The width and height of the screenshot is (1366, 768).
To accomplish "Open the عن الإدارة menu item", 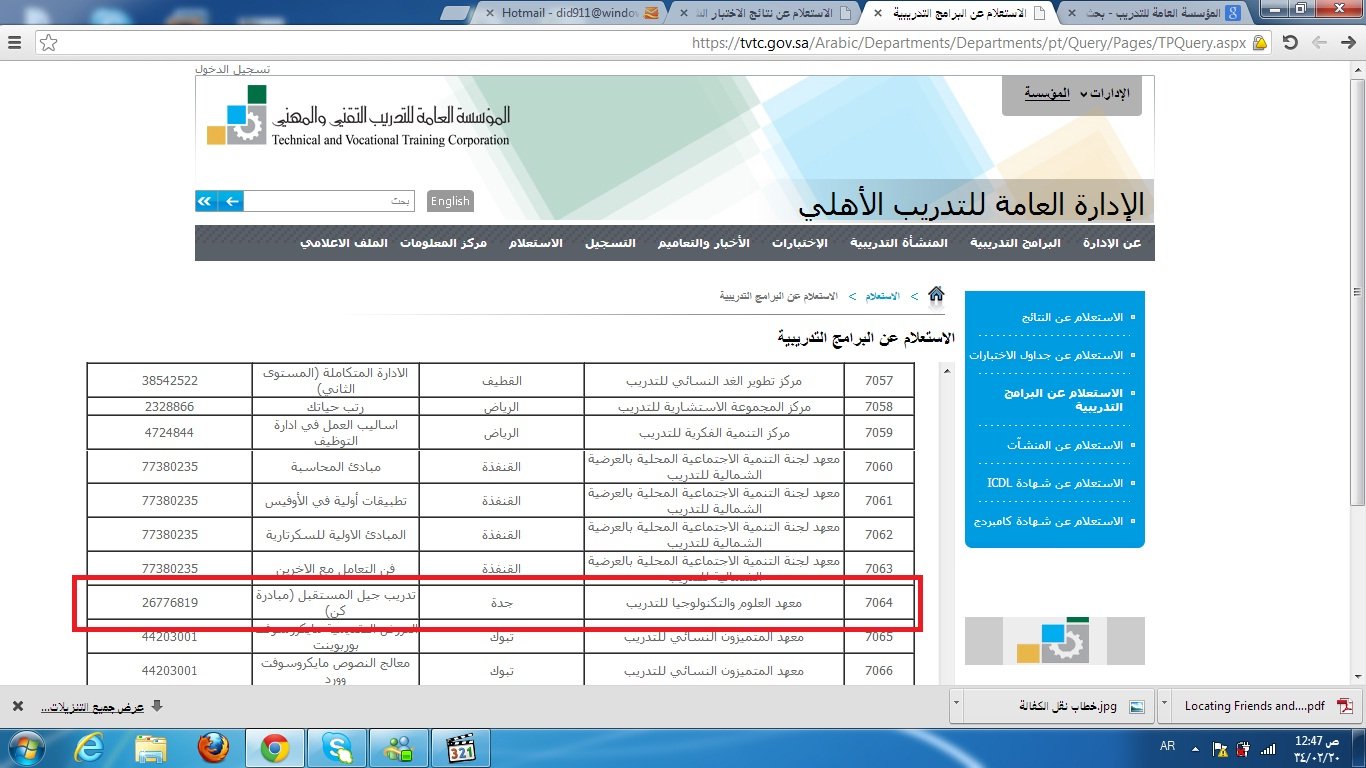I will click(x=1112, y=243).
